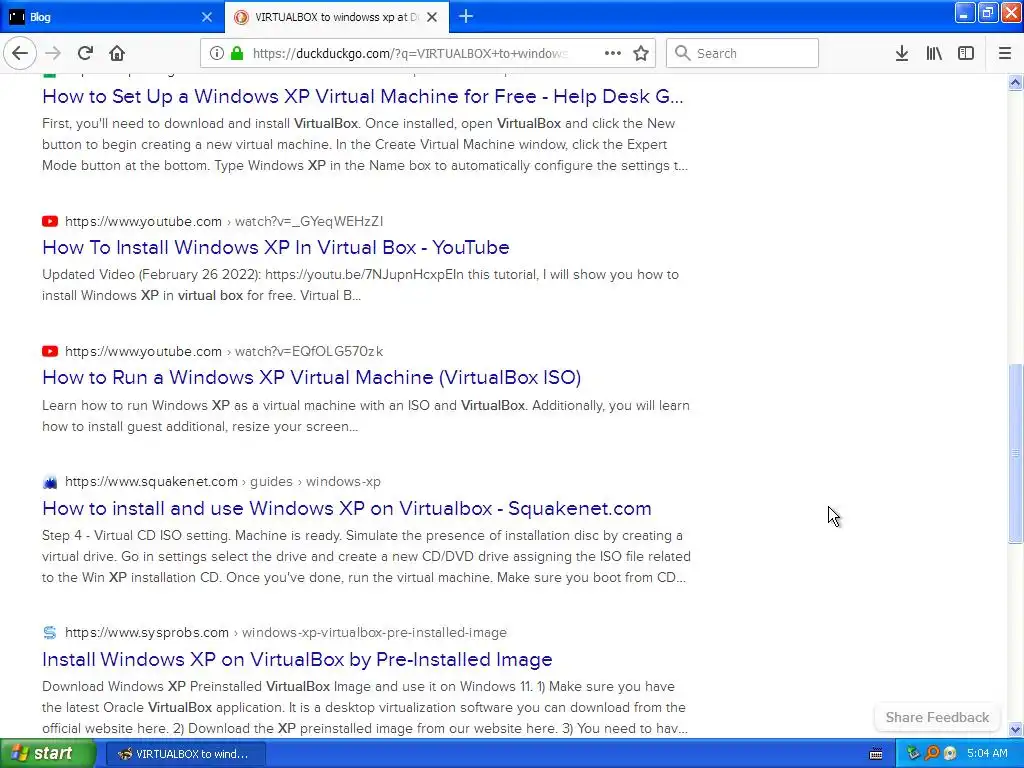Viewport: 1024px width, 768px height.
Task: Go back to the previous page
Action: tap(20, 53)
